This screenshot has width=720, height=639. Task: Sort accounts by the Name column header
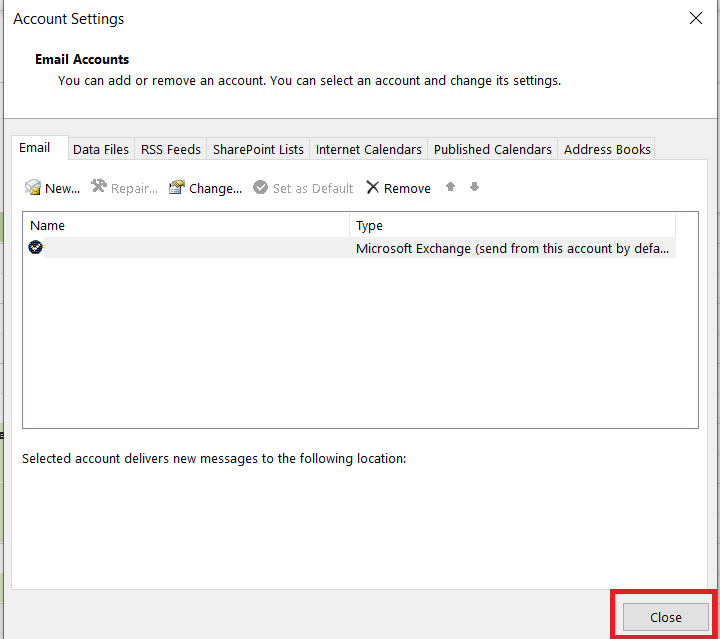pyautogui.click(x=186, y=226)
